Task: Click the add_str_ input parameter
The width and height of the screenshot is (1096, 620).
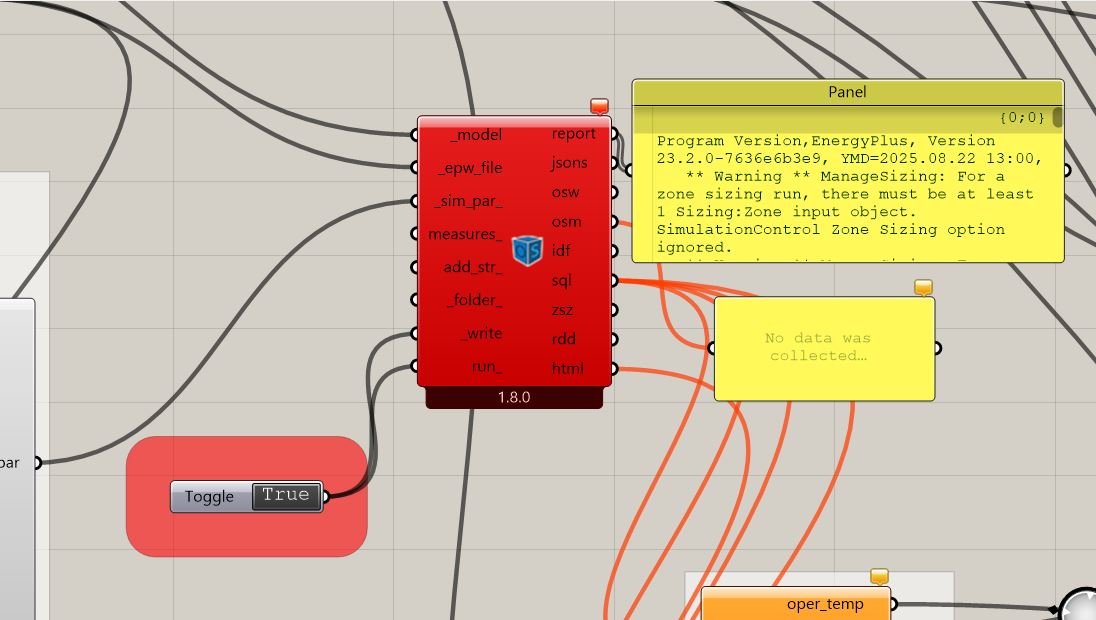Action: (x=473, y=267)
